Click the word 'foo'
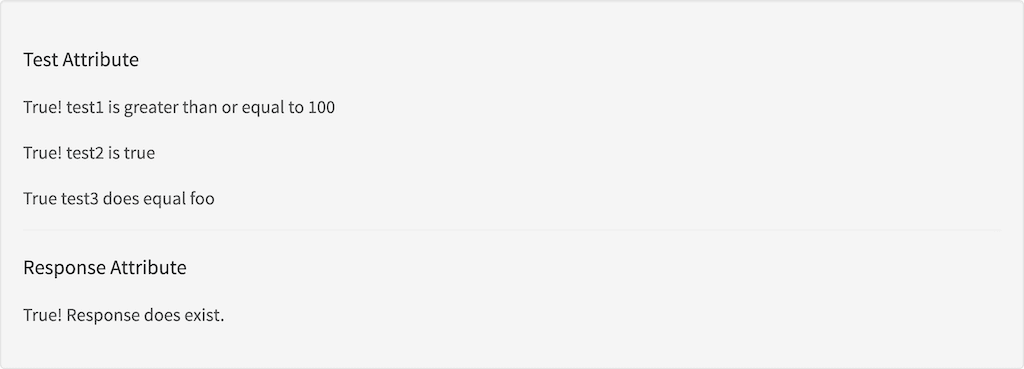1024x369 pixels. tap(202, 199)
